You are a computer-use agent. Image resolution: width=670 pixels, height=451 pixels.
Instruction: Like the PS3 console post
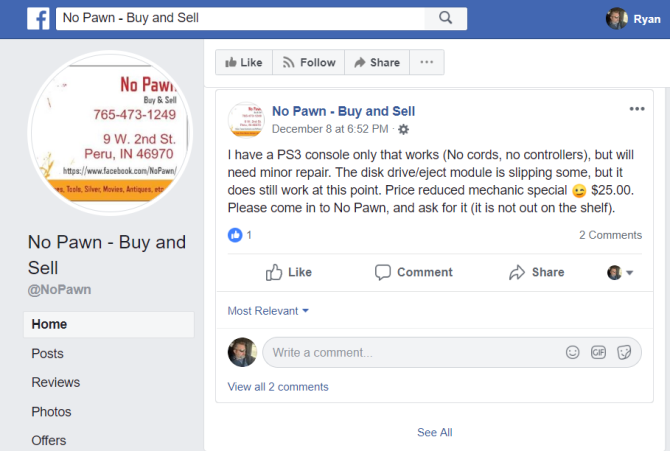(x=289, y=272)
